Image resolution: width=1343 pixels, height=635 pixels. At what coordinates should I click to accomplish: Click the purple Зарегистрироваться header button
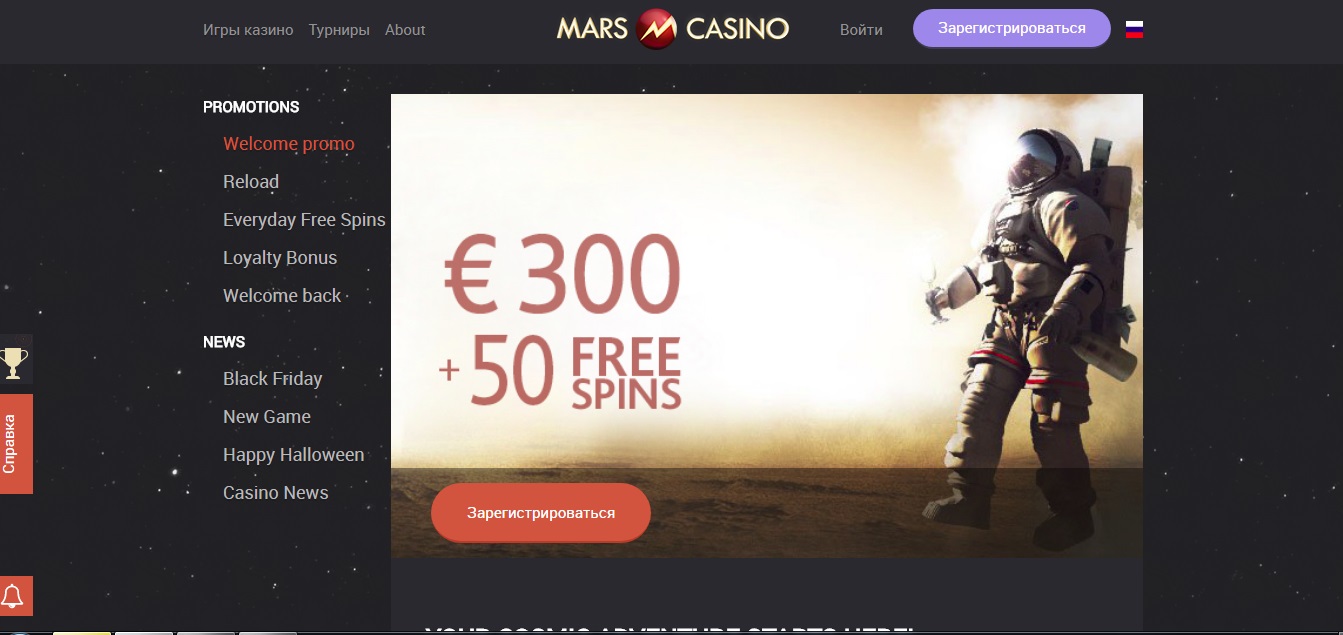[x=1012, y=28]
